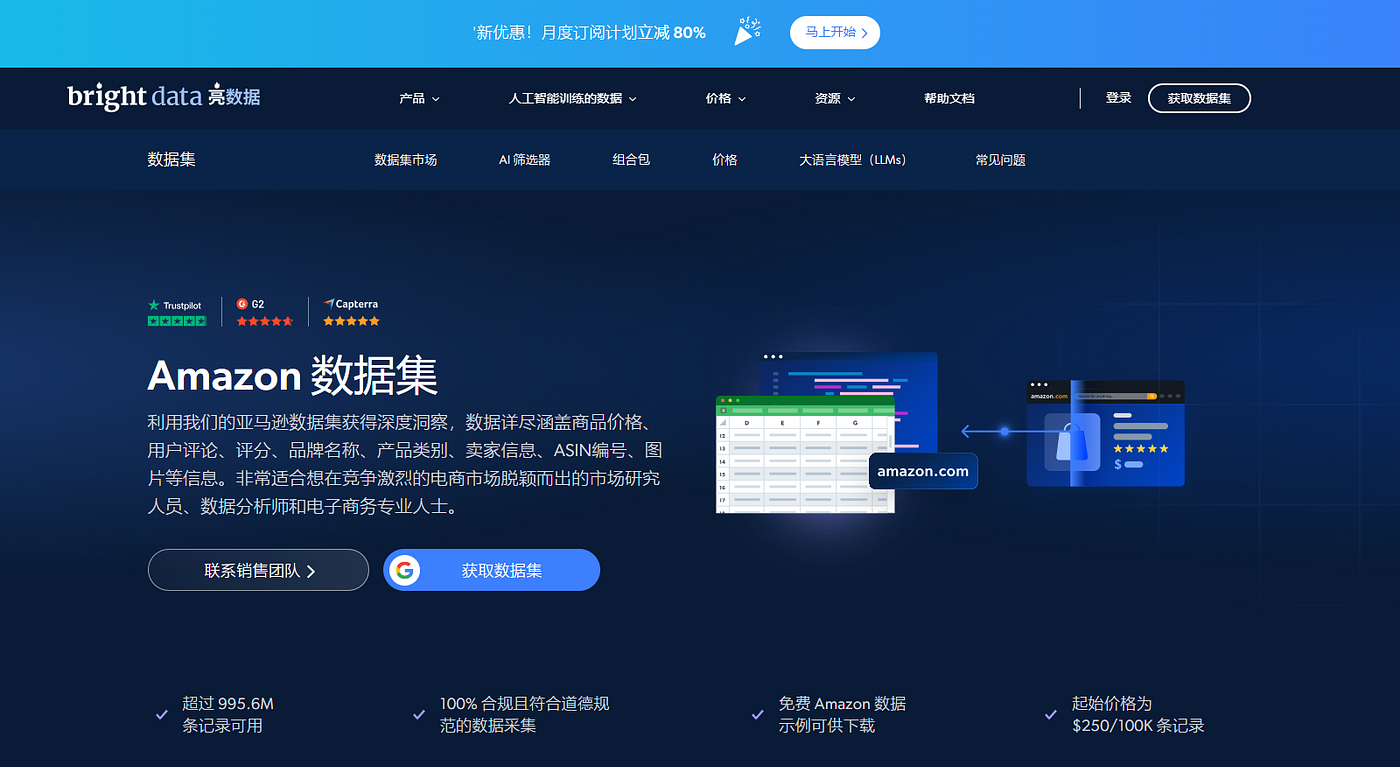Click the Bright Data logo
The height and width of the screenshot is (767, 1400).
pos(164,97)
